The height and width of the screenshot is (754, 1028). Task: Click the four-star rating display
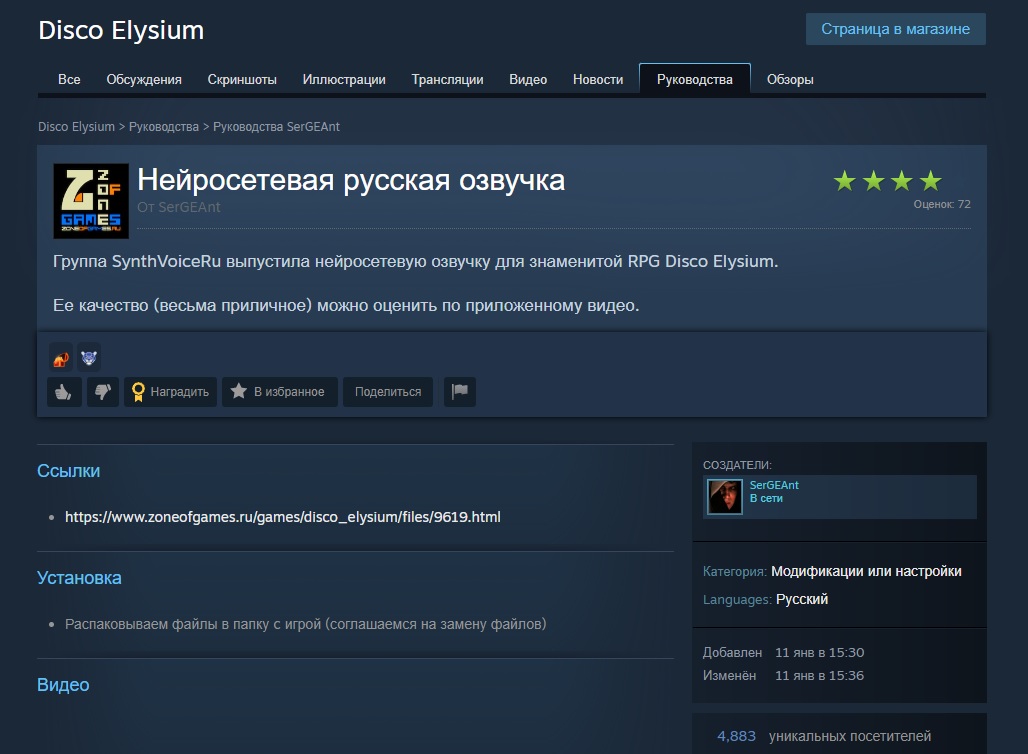pos(887,180)
